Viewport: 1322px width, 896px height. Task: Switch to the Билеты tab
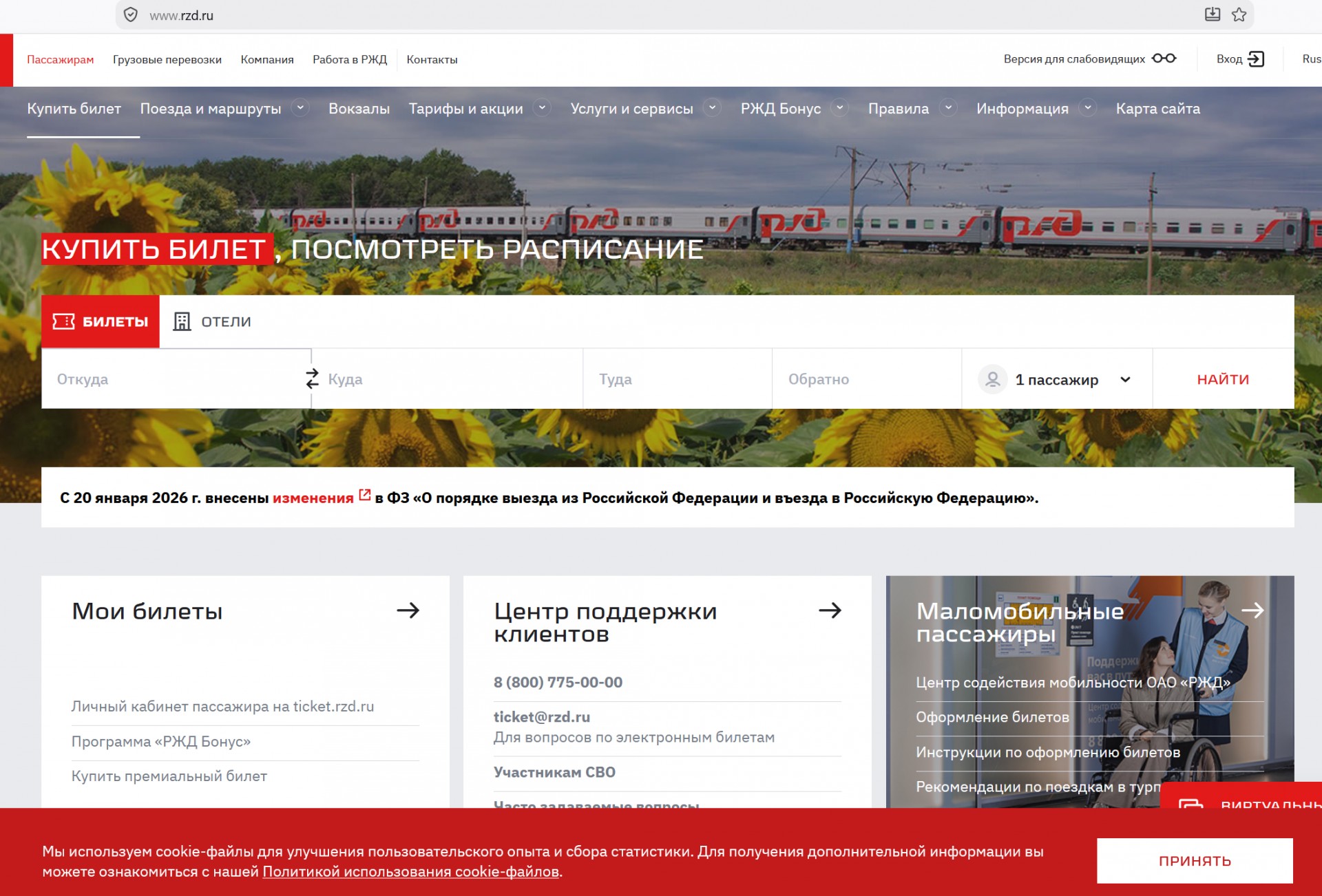coord(101,321)
